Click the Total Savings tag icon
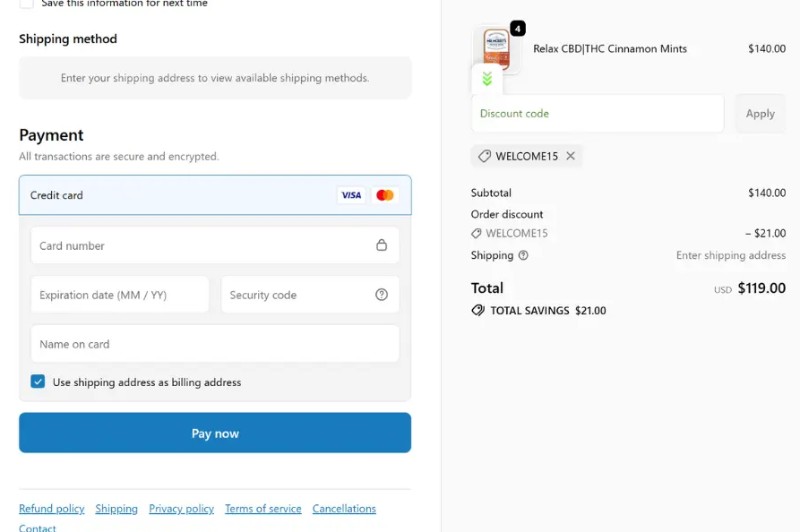 point(478,310)
